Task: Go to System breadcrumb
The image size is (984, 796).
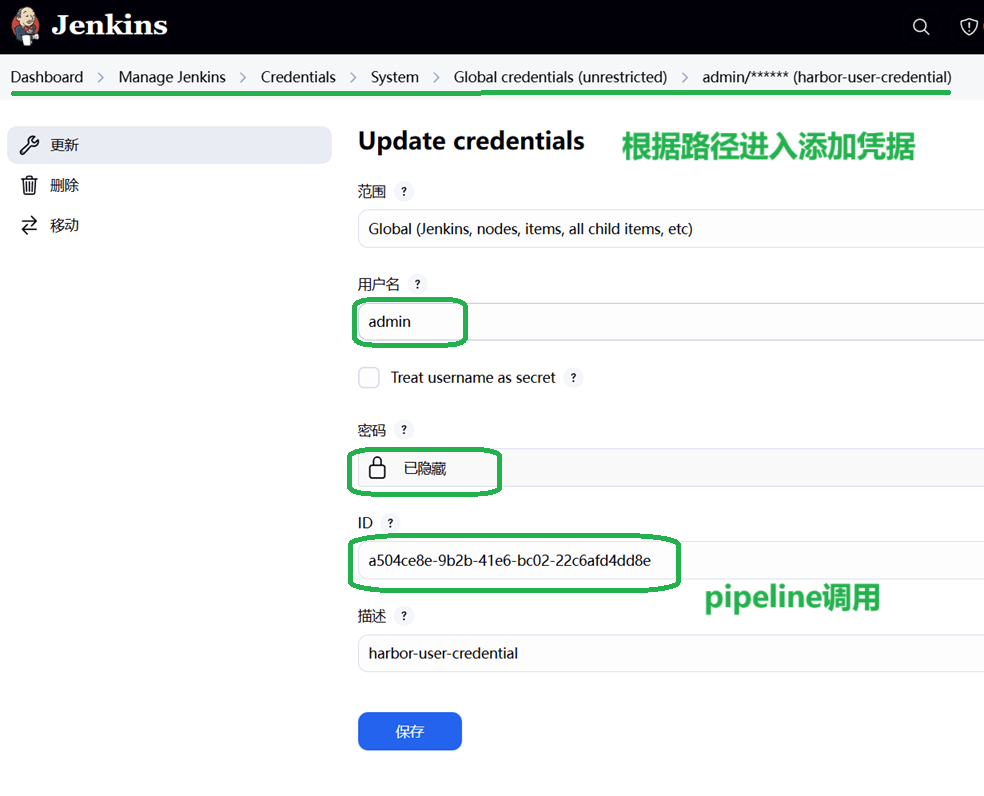Action: point(395,77)
